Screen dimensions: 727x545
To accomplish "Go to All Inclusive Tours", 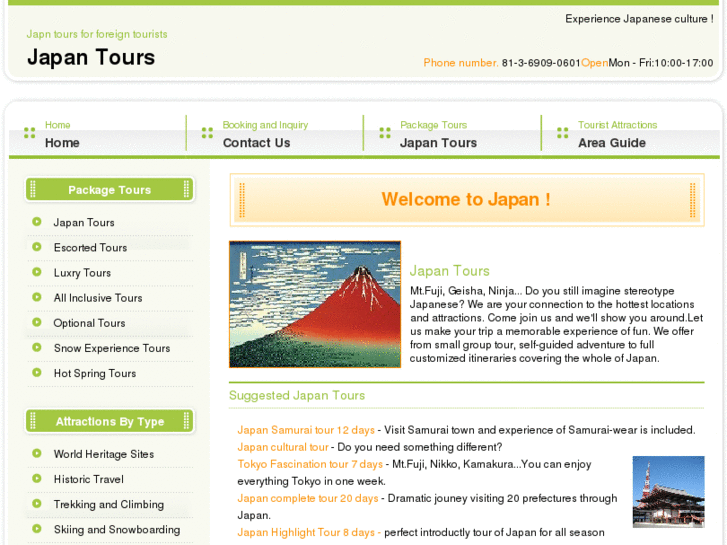I will pyautogui.click(x=98, y=298).
